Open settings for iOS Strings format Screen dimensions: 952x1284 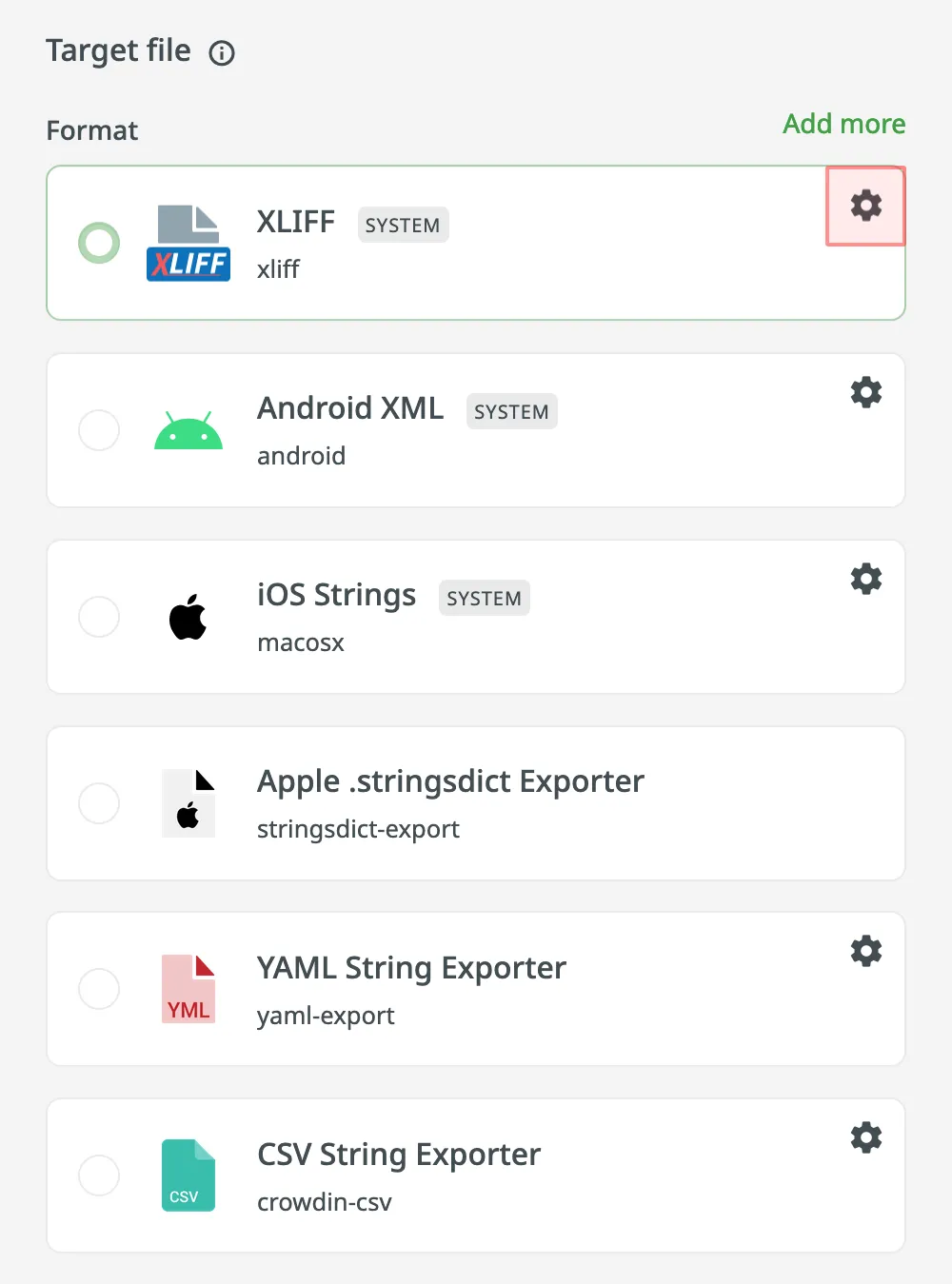[x=865, y=578]
